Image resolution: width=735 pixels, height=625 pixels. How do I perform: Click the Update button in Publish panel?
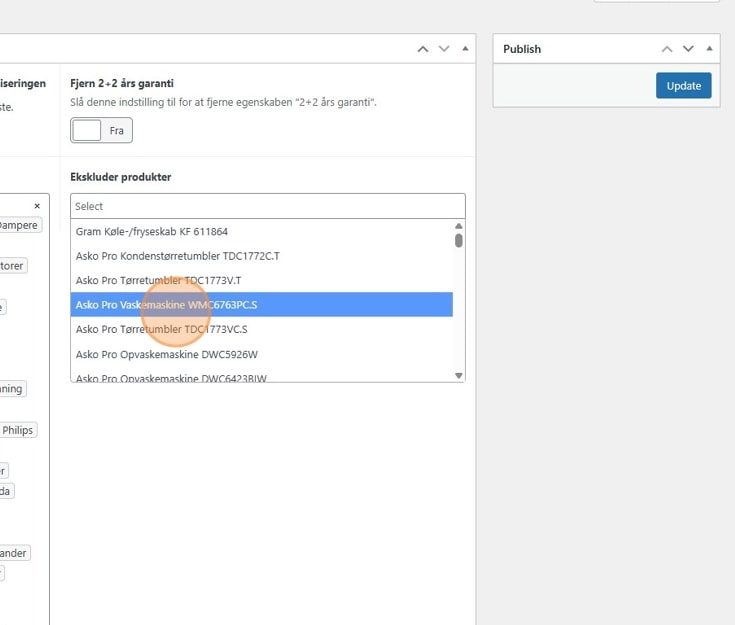tap(683, 85)
